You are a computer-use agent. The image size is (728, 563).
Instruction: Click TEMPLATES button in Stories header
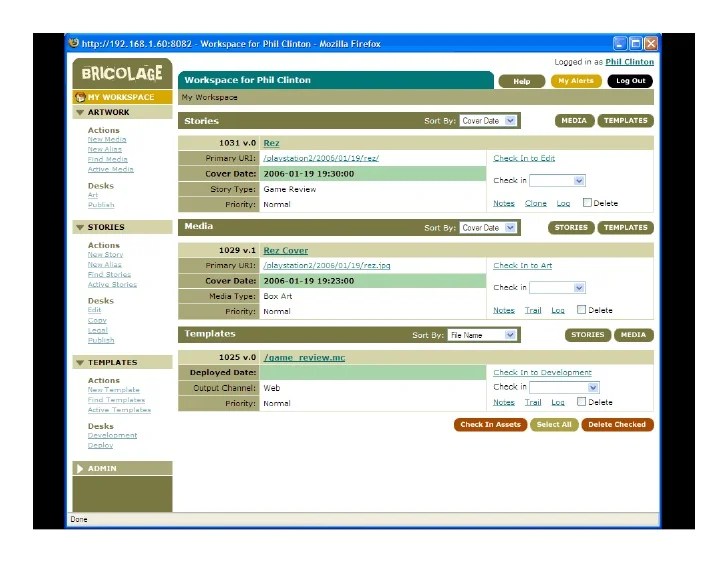click(625, 121)
